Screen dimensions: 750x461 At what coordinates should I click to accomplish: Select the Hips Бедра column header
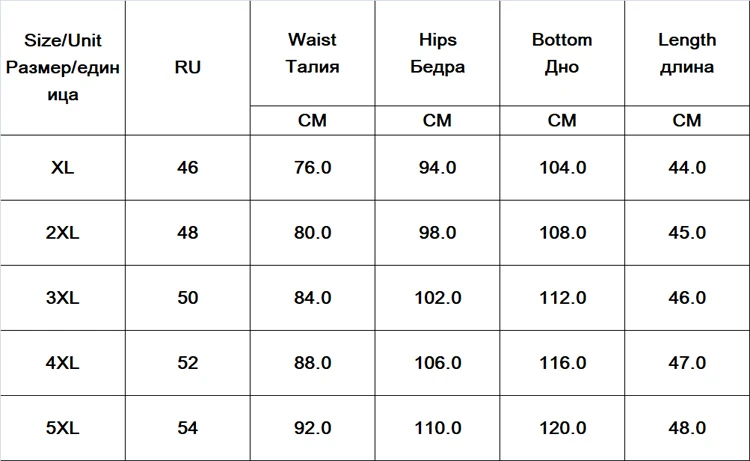pyautogui.click(x=437, y=54)
